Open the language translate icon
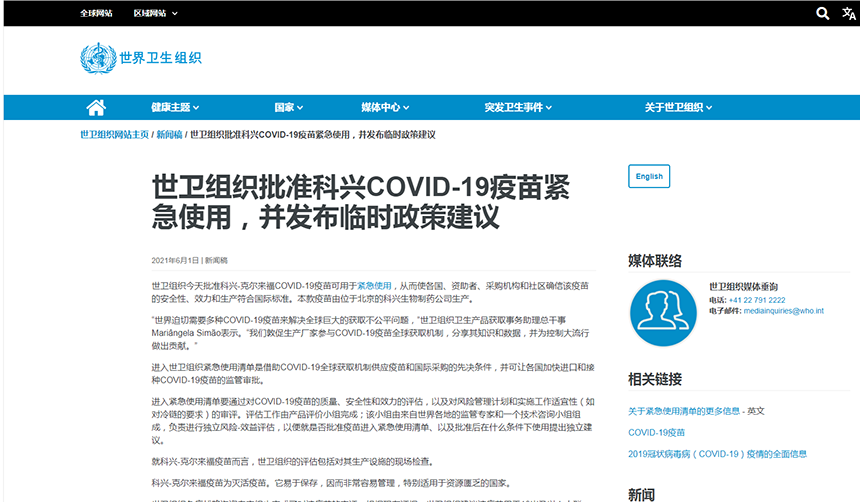Image resolution: width=860 pixels, height=502 pixels. [848, 13]
